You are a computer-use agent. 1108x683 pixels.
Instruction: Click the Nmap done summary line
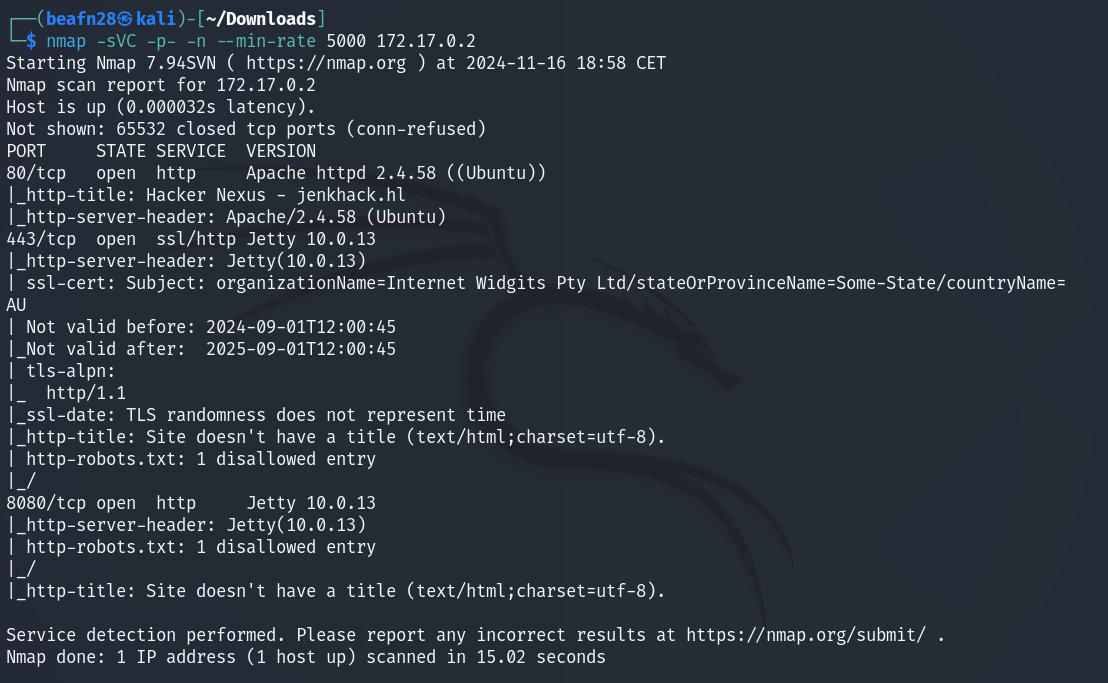pos(305,657)
